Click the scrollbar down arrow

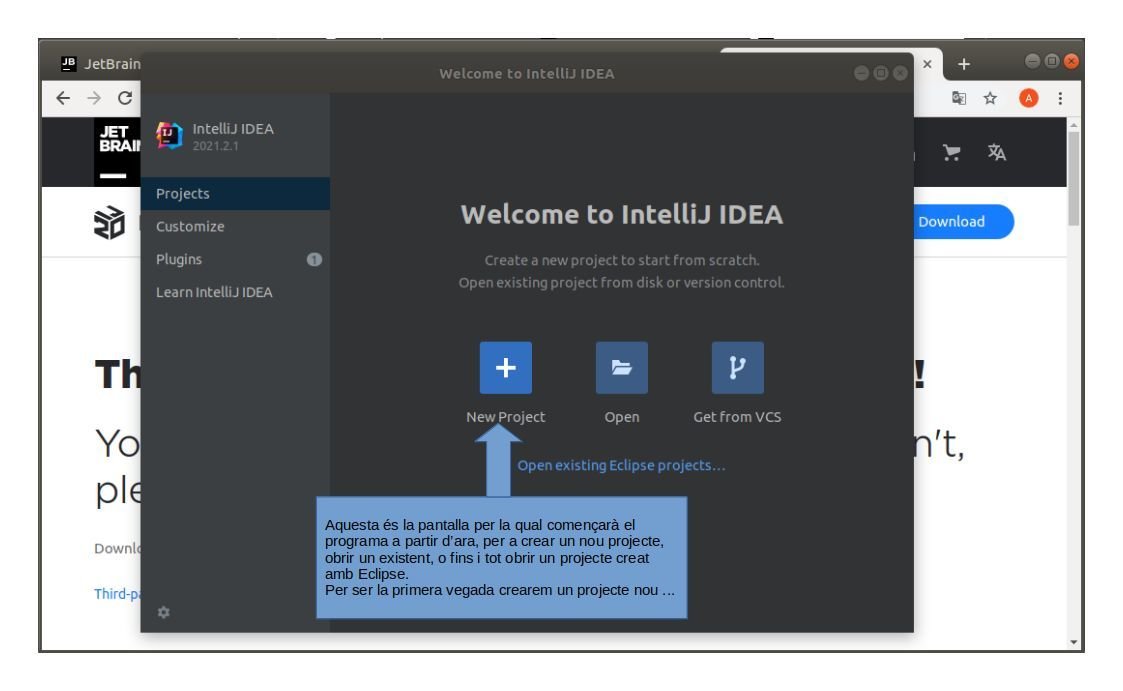1073,642
